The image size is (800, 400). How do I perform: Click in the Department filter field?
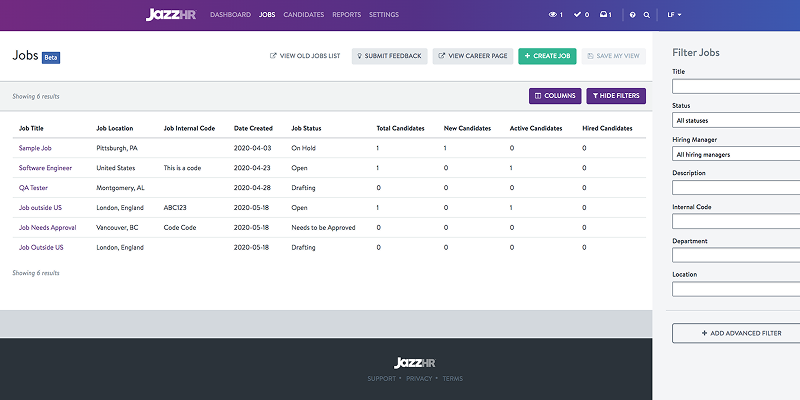[736, 255]
